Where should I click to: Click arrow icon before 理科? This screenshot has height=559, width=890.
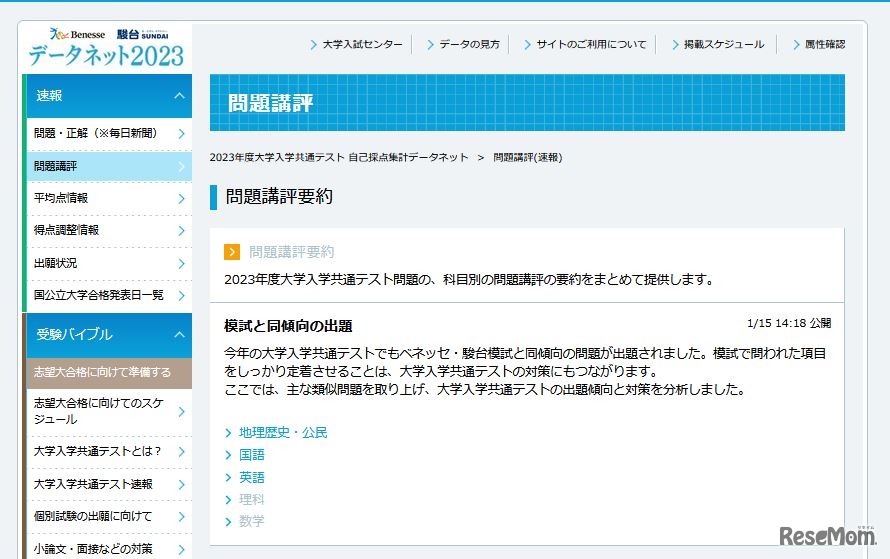228,500
